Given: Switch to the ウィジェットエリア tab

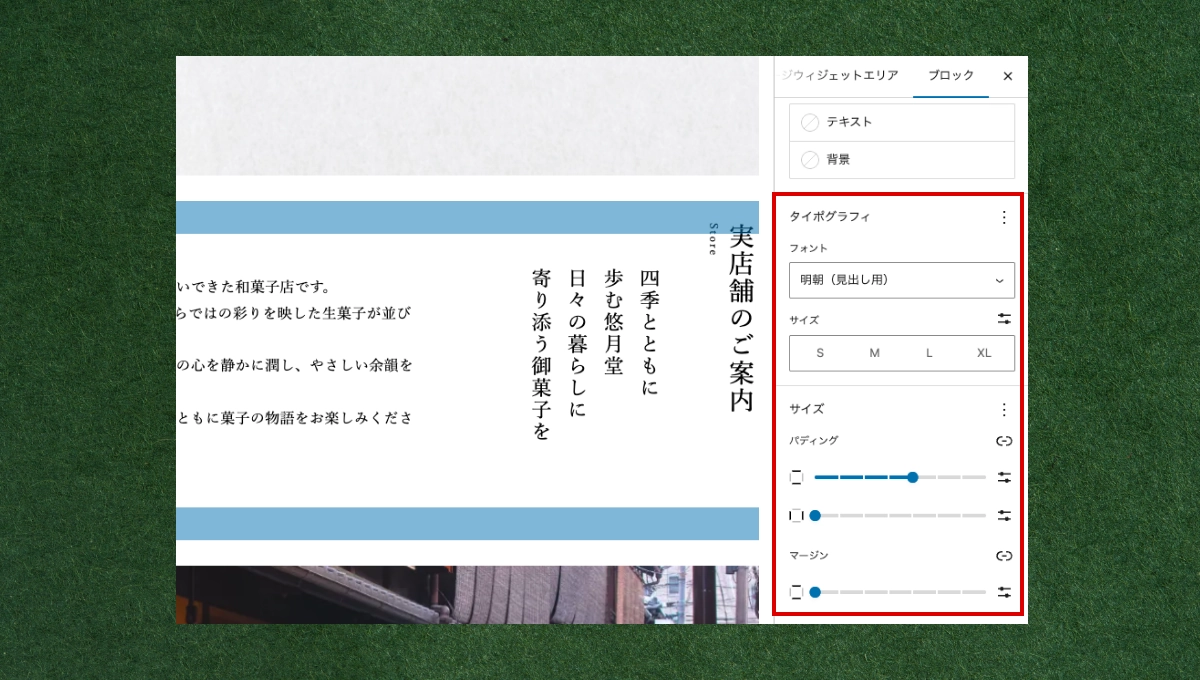Looking at the screenshot, I should 842,76.
